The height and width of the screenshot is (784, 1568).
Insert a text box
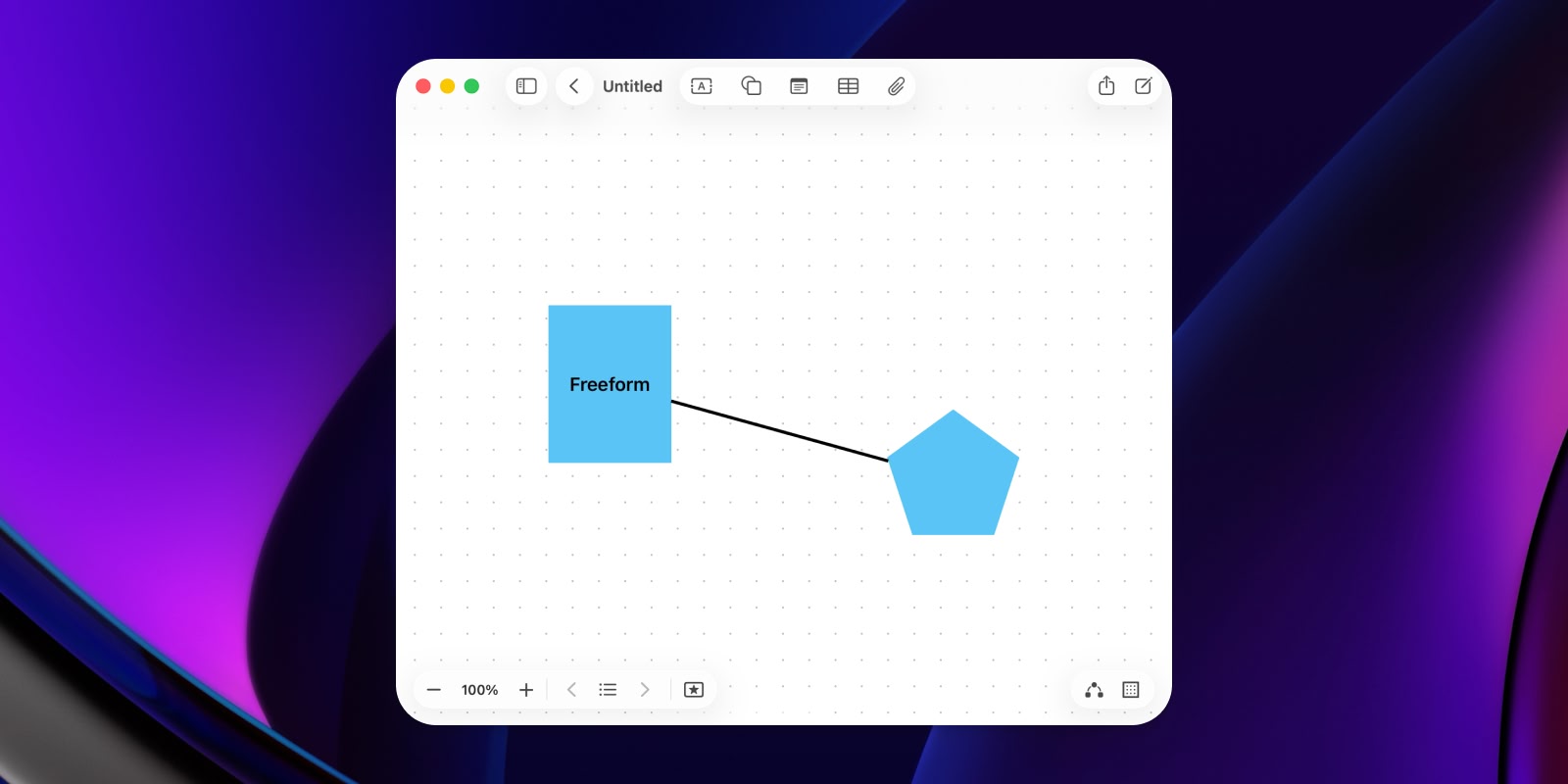(702, 86)
